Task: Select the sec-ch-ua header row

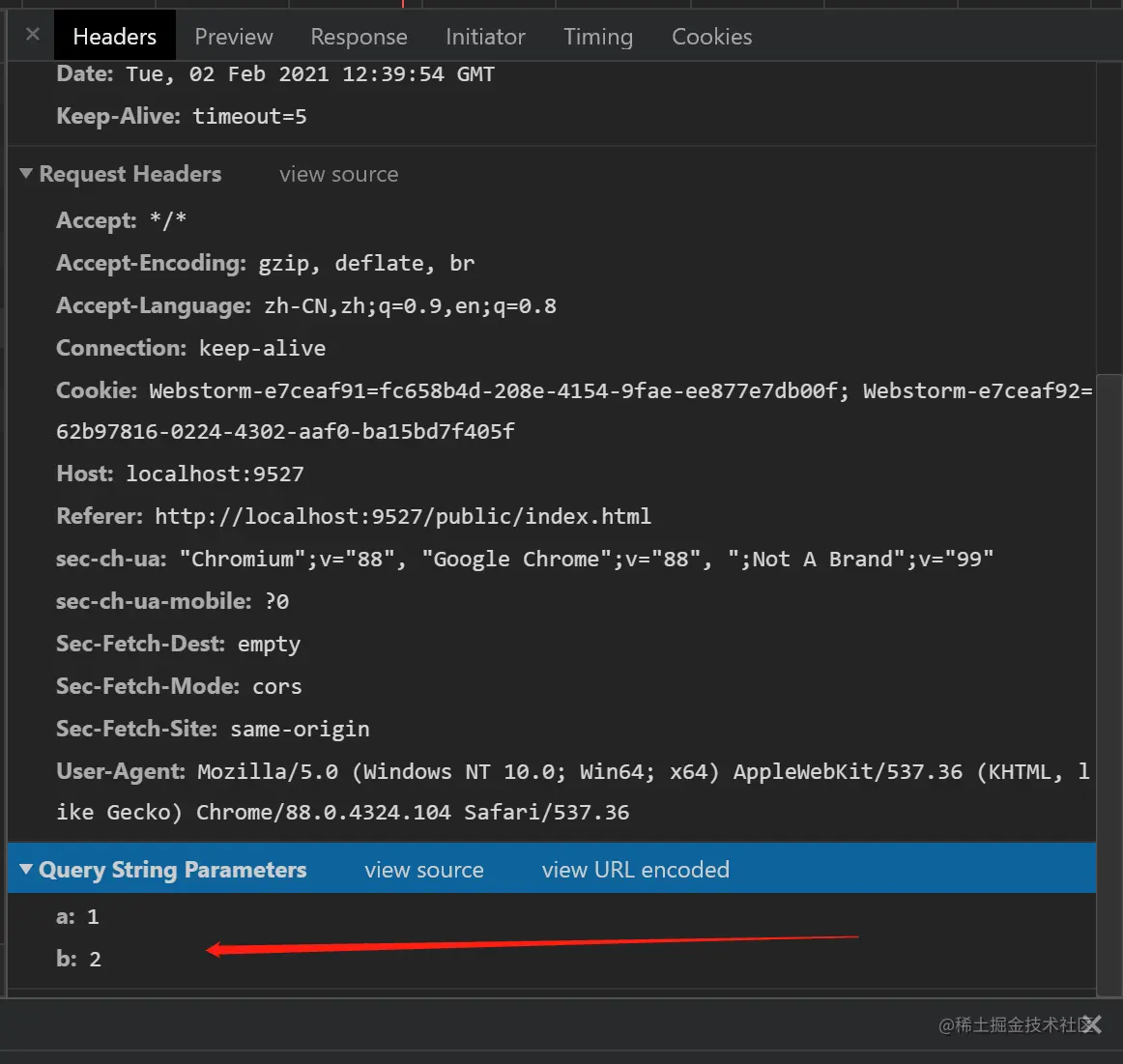Action: click(x=525, y=559)
